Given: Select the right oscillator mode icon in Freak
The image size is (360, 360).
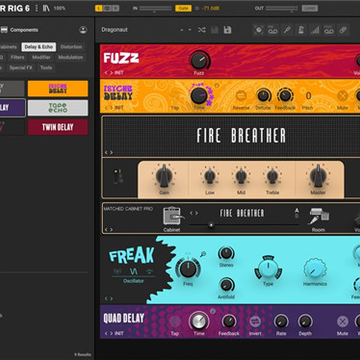Looking at the screenshot, I should coord(150,271).
